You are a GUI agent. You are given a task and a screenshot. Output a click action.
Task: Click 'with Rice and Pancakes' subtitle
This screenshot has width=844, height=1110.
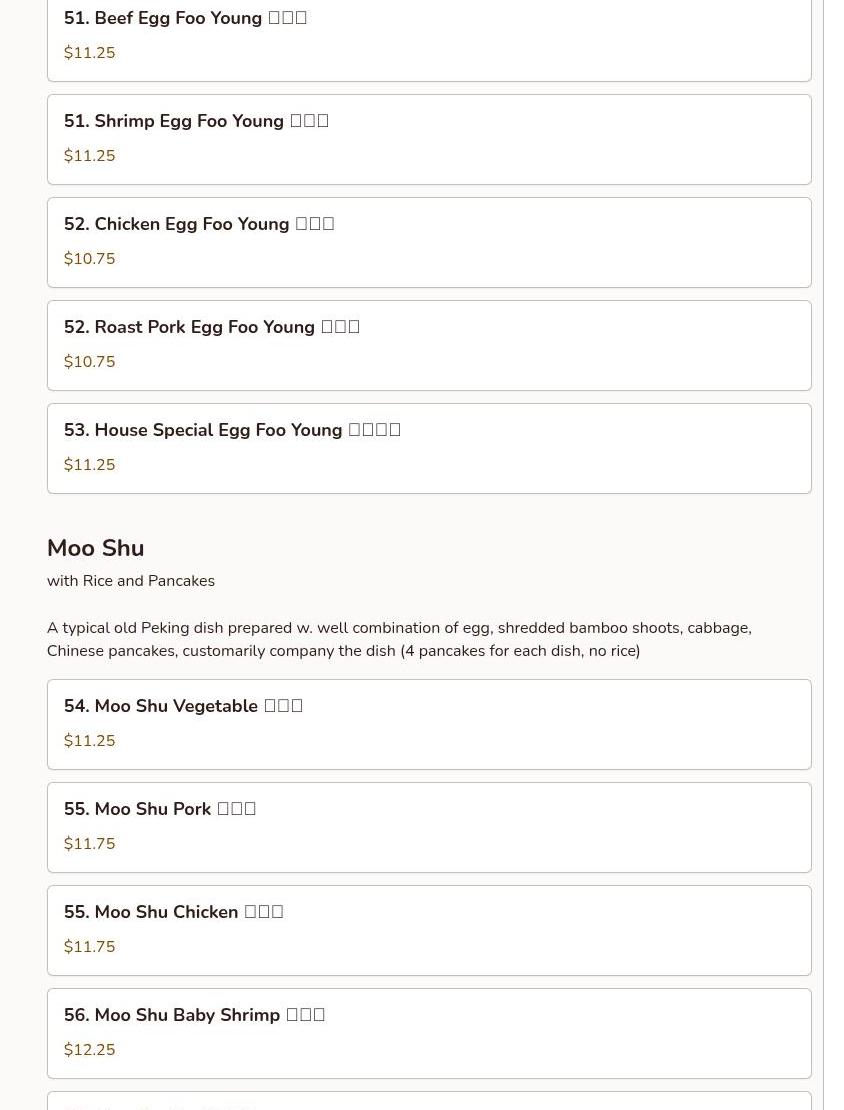pyautogui.click(x=131, y=581)
